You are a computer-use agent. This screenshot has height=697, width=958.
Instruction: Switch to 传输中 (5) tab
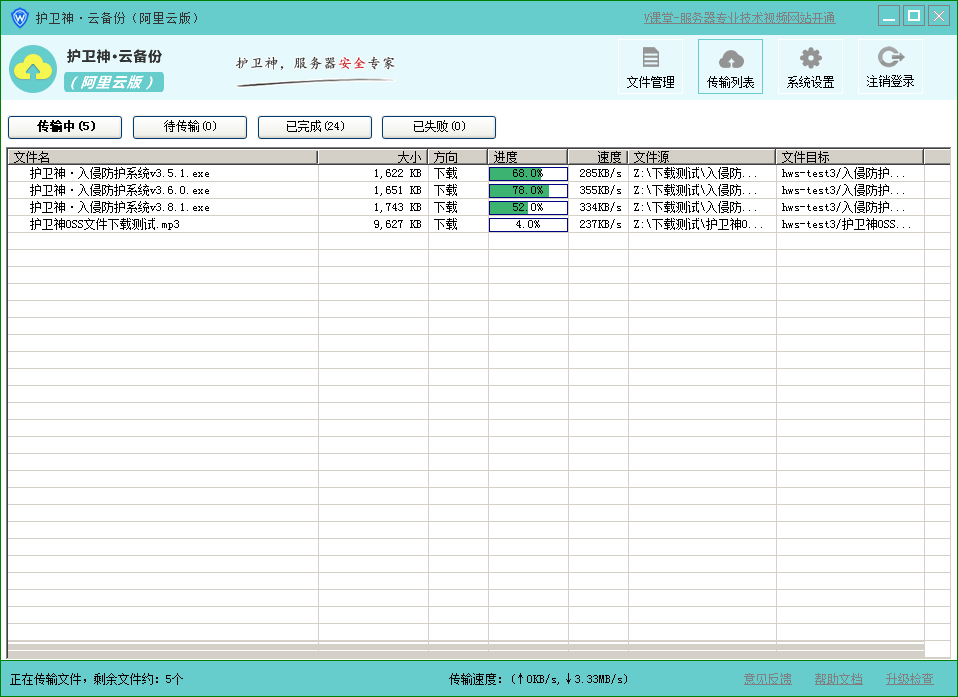[65, 127]
